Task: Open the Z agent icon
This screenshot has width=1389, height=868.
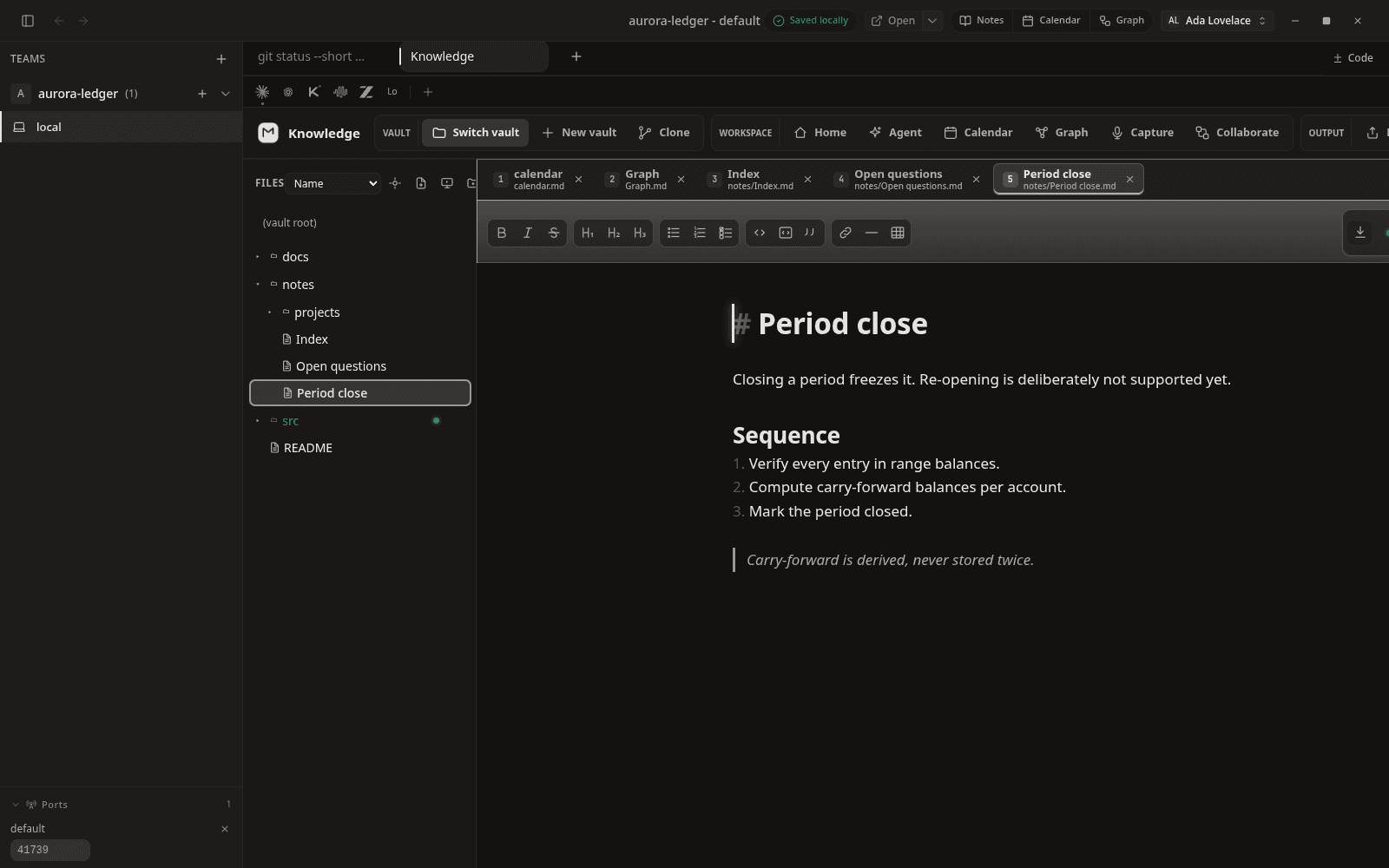Action: click(366, 92)
